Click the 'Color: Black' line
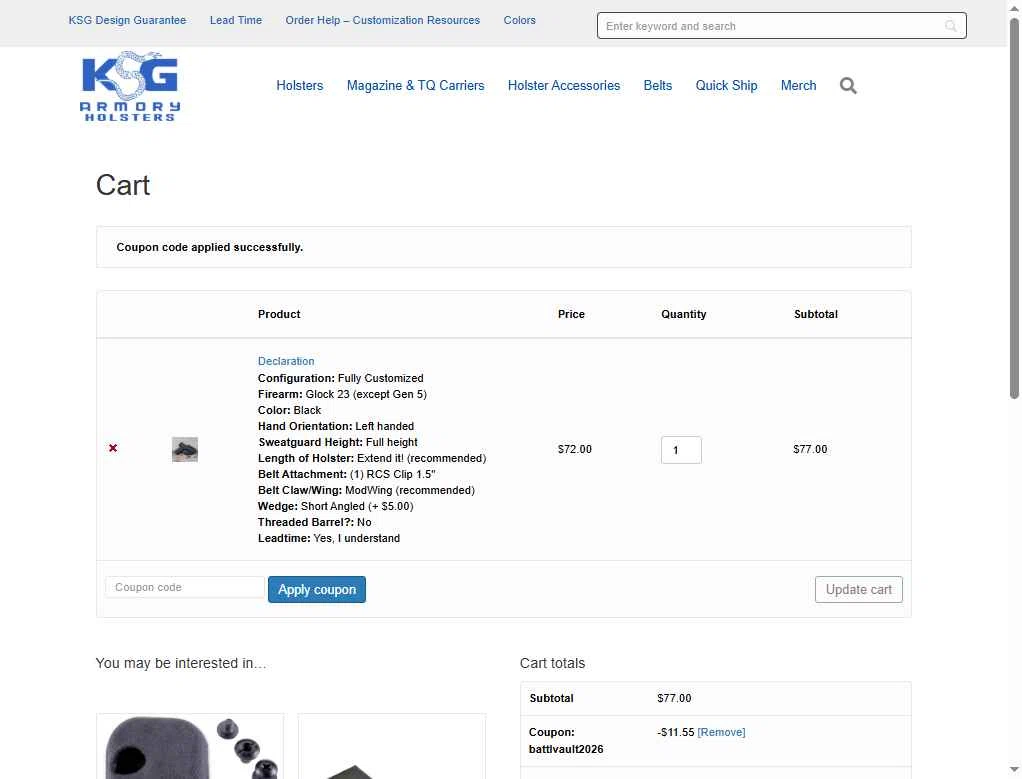 coord(289,410)
